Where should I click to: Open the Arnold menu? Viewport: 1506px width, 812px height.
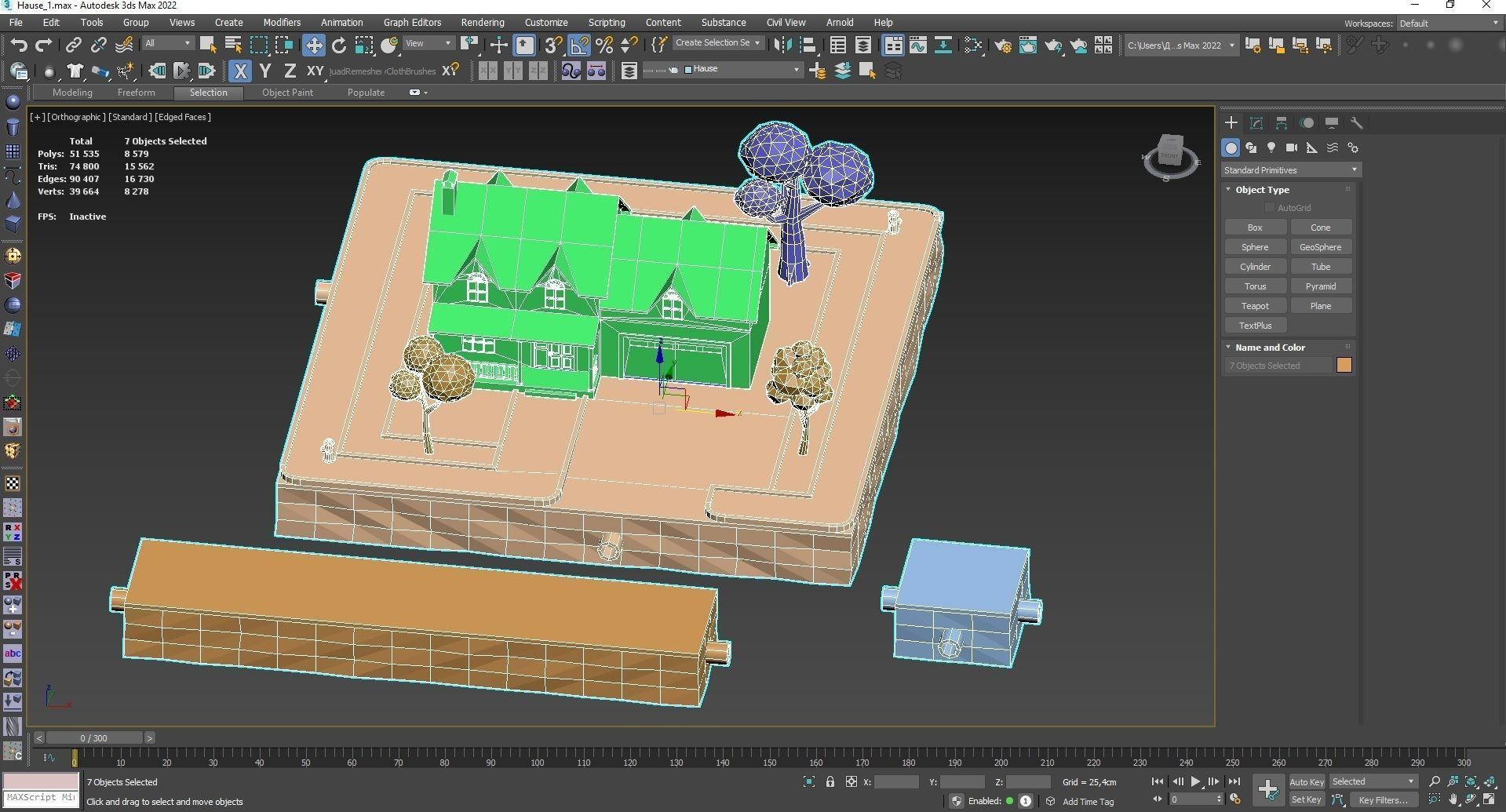coord(839,23)
